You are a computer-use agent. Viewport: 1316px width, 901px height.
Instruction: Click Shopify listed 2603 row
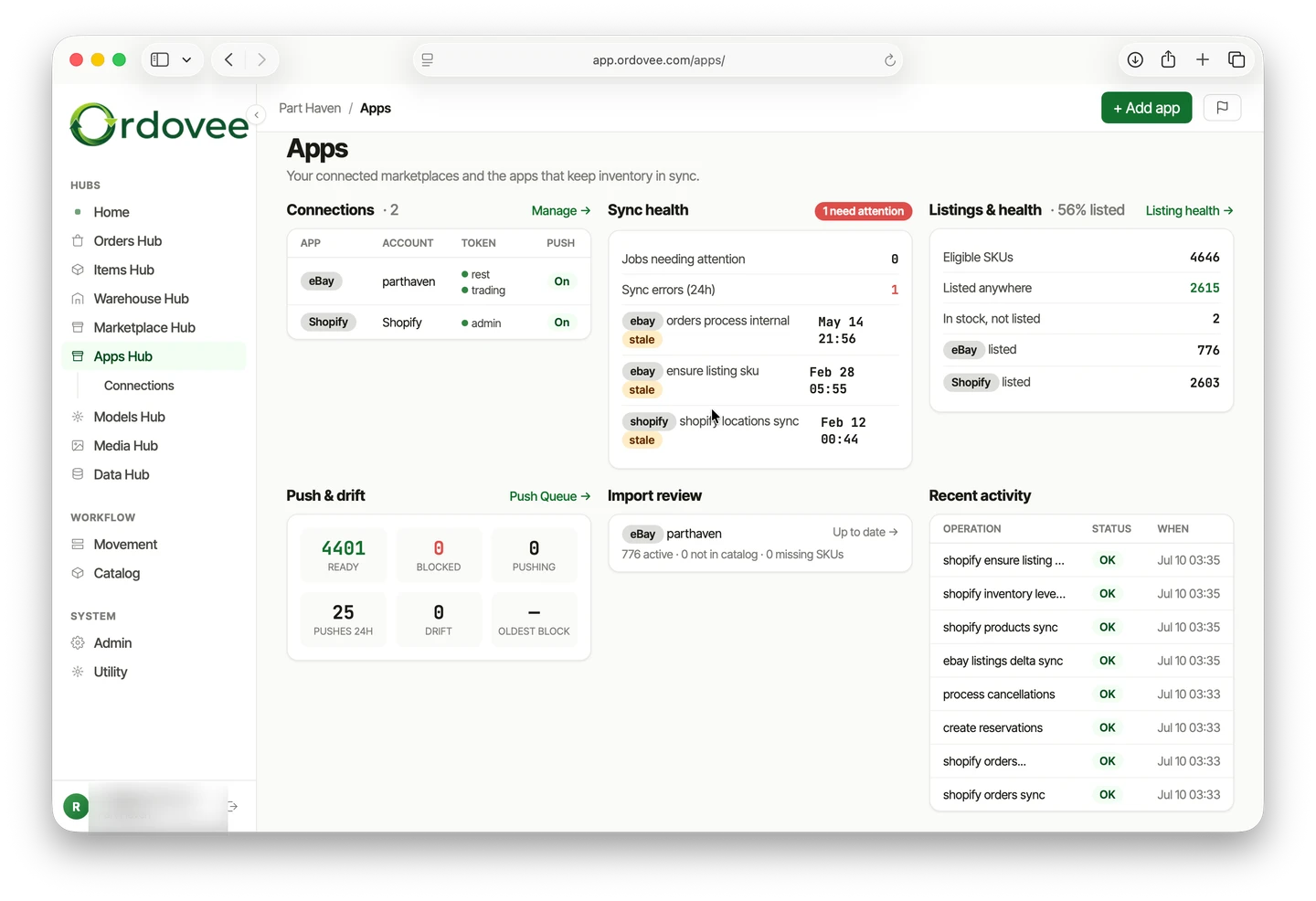(x=1081, y=383)
